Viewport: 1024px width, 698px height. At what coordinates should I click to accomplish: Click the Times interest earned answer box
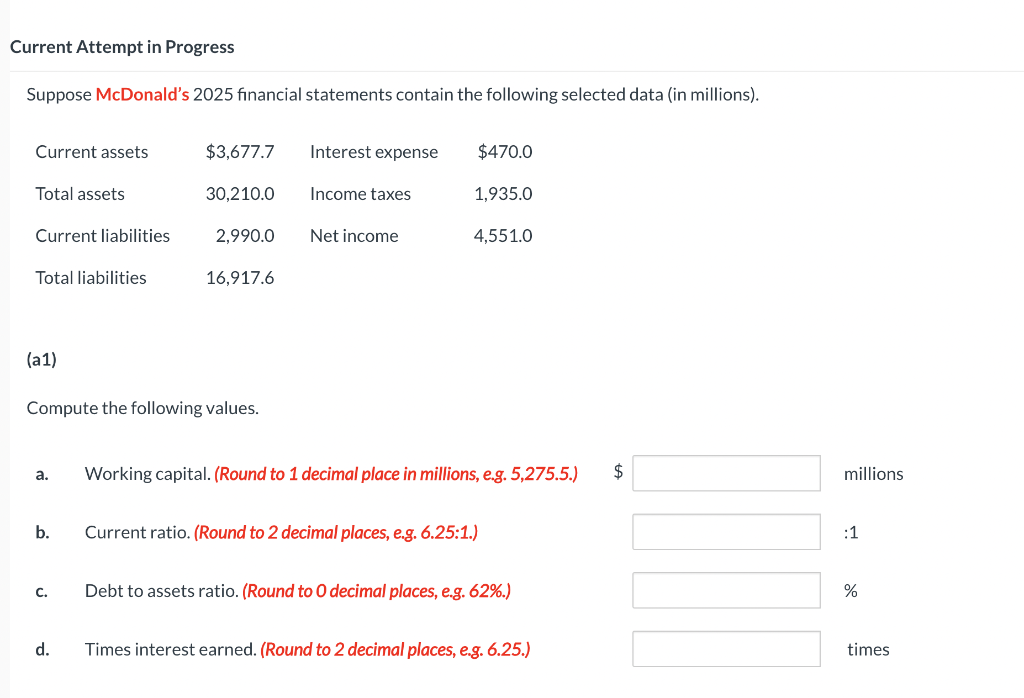[x=726, y=649]
